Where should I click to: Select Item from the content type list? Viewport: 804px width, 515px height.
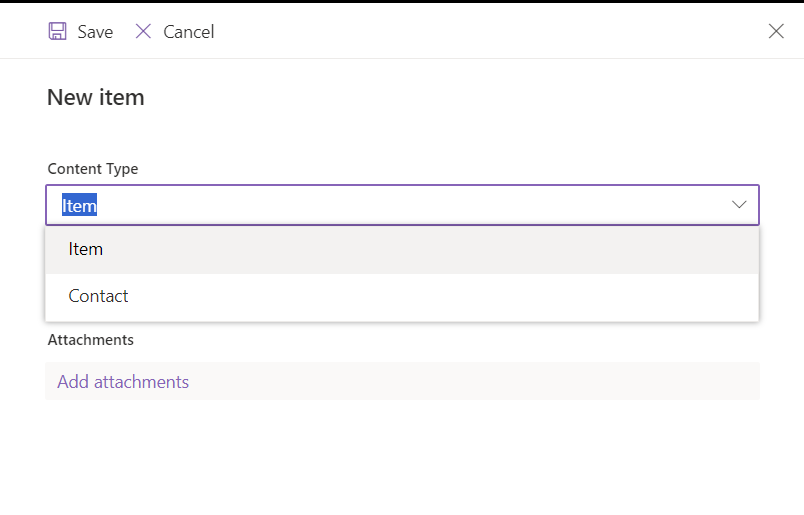click(402, 250)
